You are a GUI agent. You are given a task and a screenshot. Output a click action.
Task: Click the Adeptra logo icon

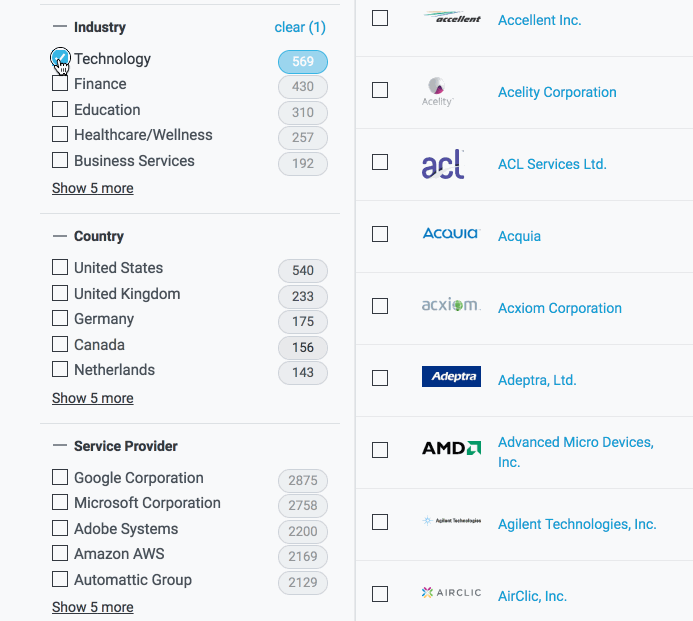pyautogui.click(x=451, y=378)
